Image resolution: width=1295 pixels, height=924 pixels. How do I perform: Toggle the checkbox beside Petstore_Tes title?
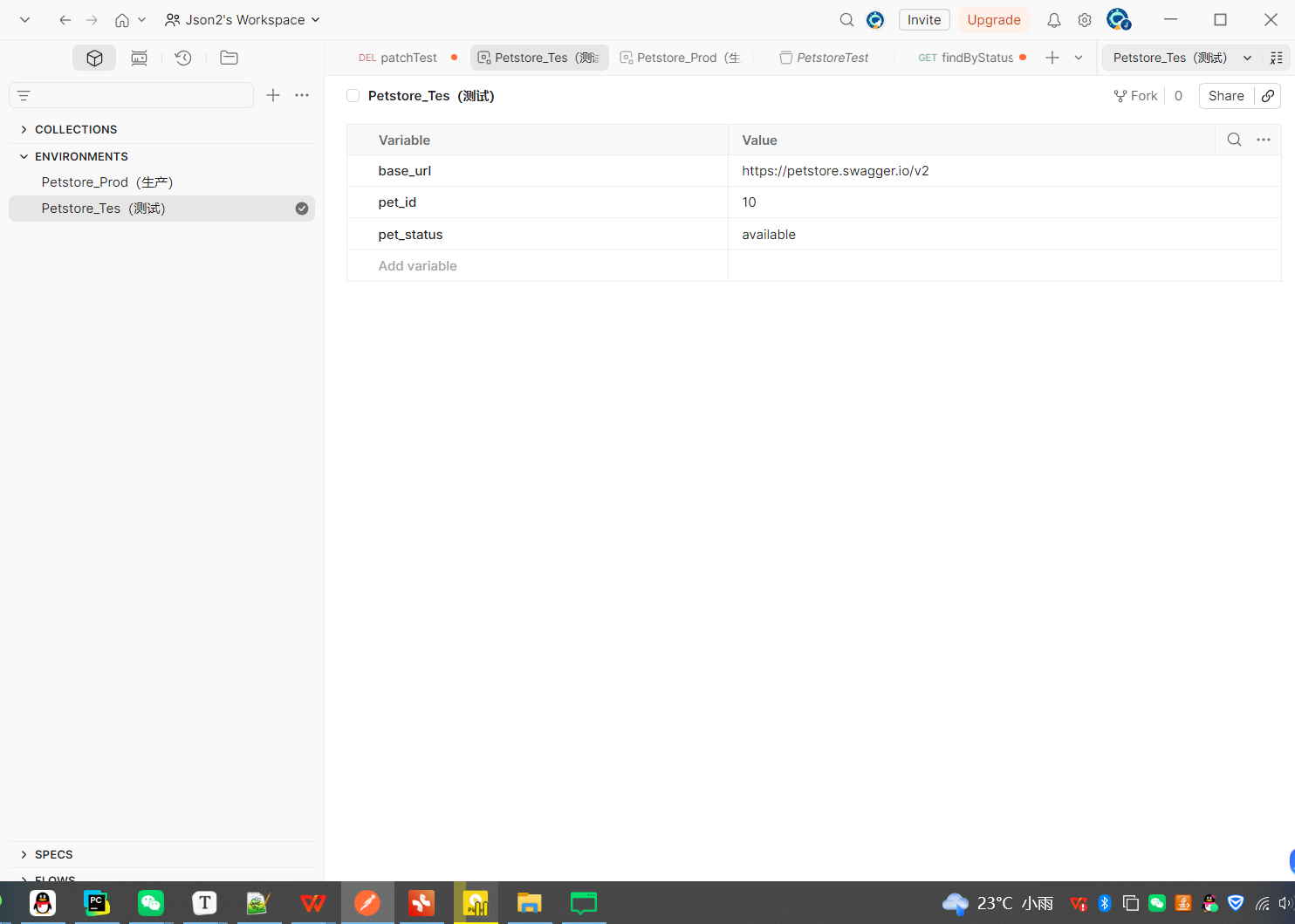353,96
